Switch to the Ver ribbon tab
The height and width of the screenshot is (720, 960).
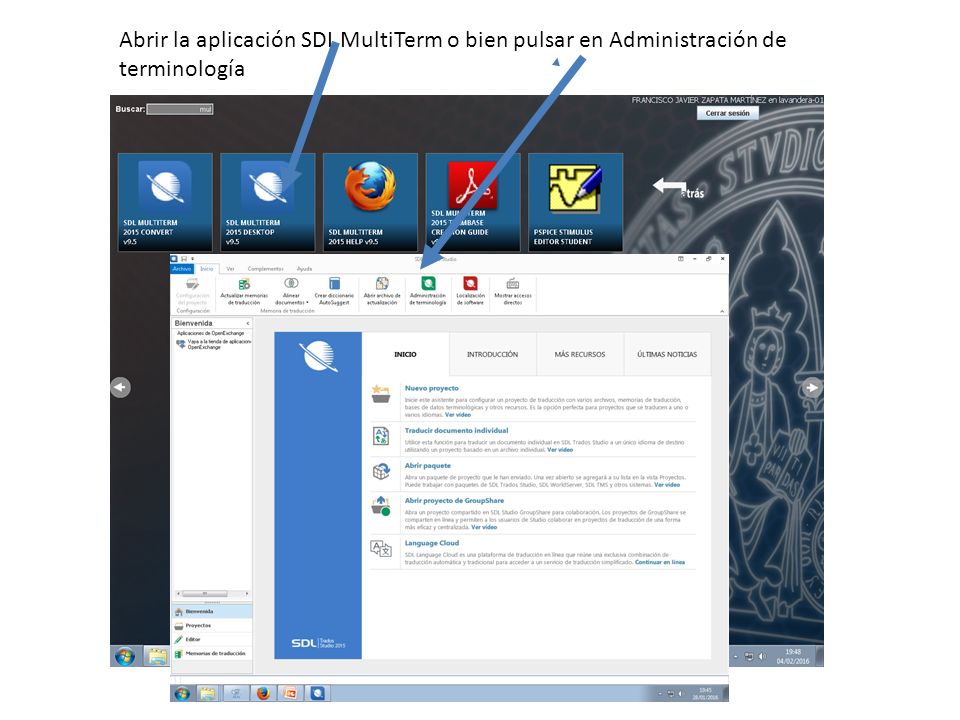click(230, 269)
